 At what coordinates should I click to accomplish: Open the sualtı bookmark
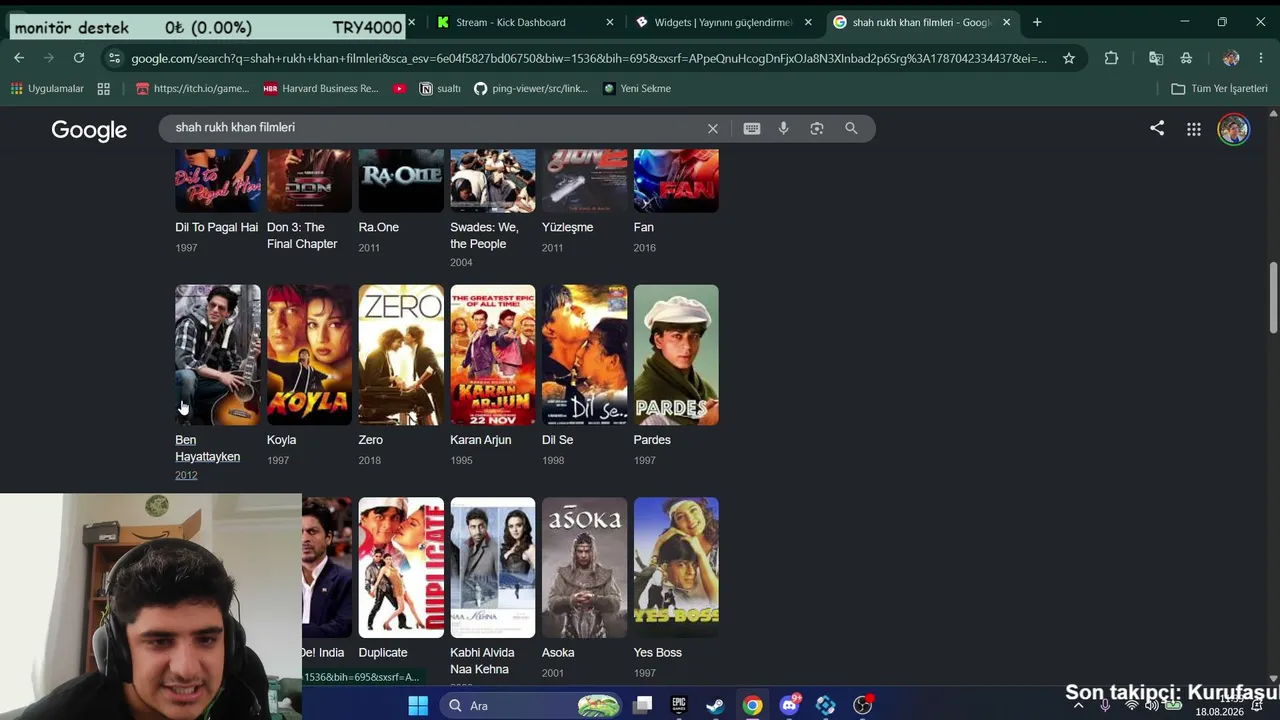pyautogui.click(x=440, y=89)
